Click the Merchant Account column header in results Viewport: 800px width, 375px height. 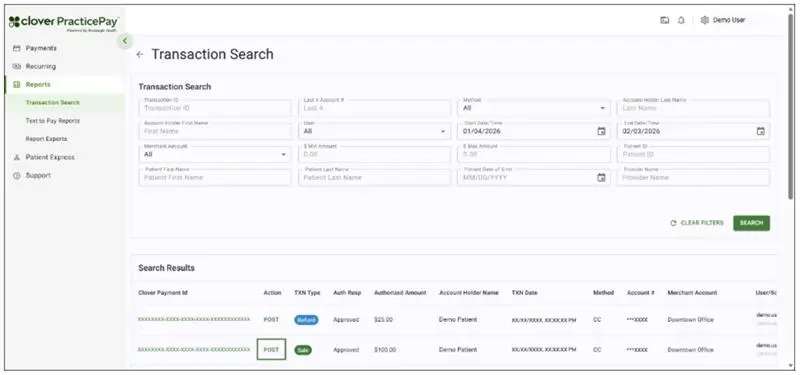click(692, 293)
